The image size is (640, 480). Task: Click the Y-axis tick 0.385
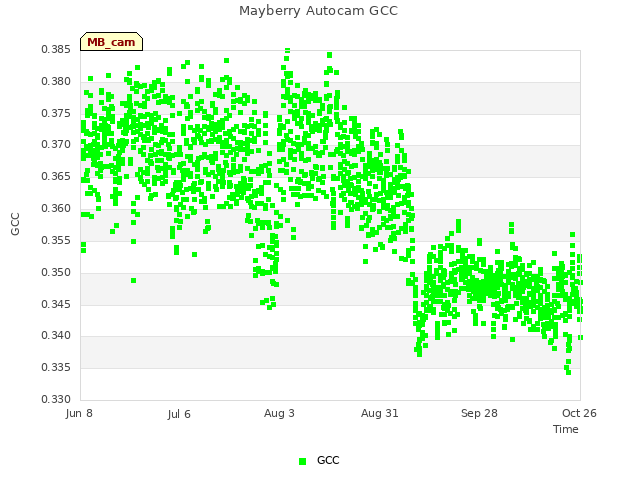(56, 49)
